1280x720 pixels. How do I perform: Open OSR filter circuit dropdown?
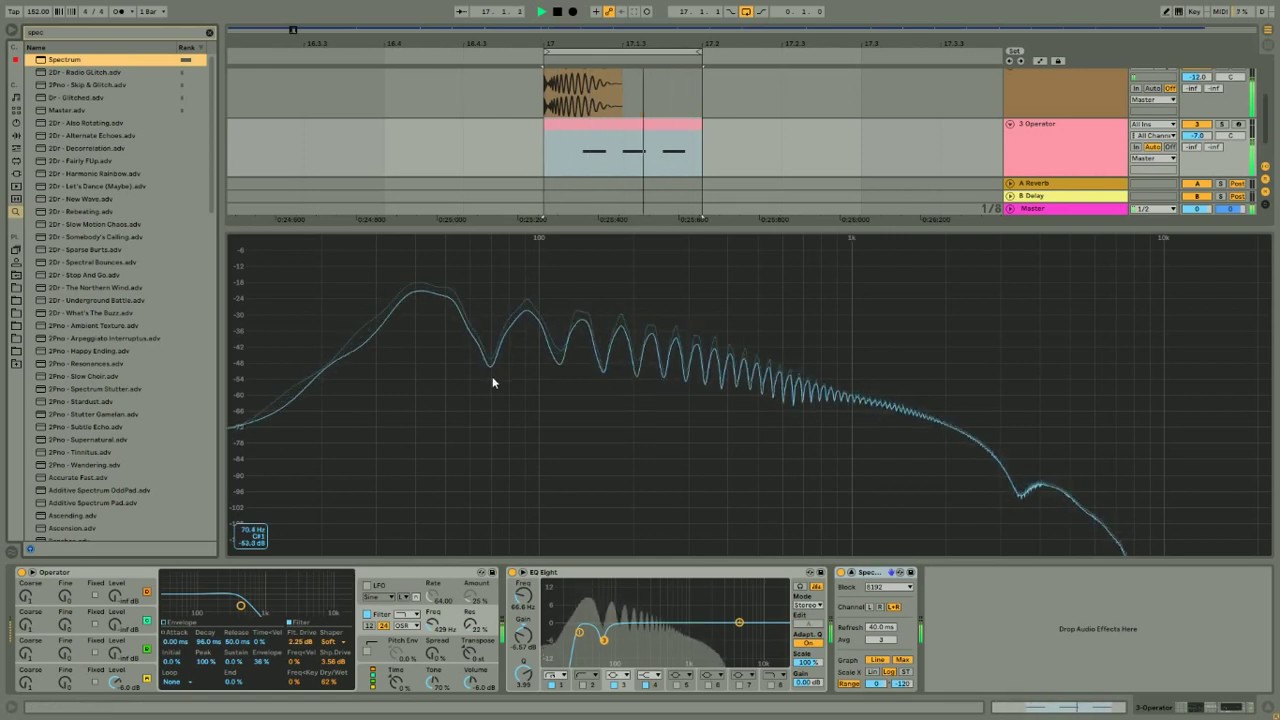406,625
